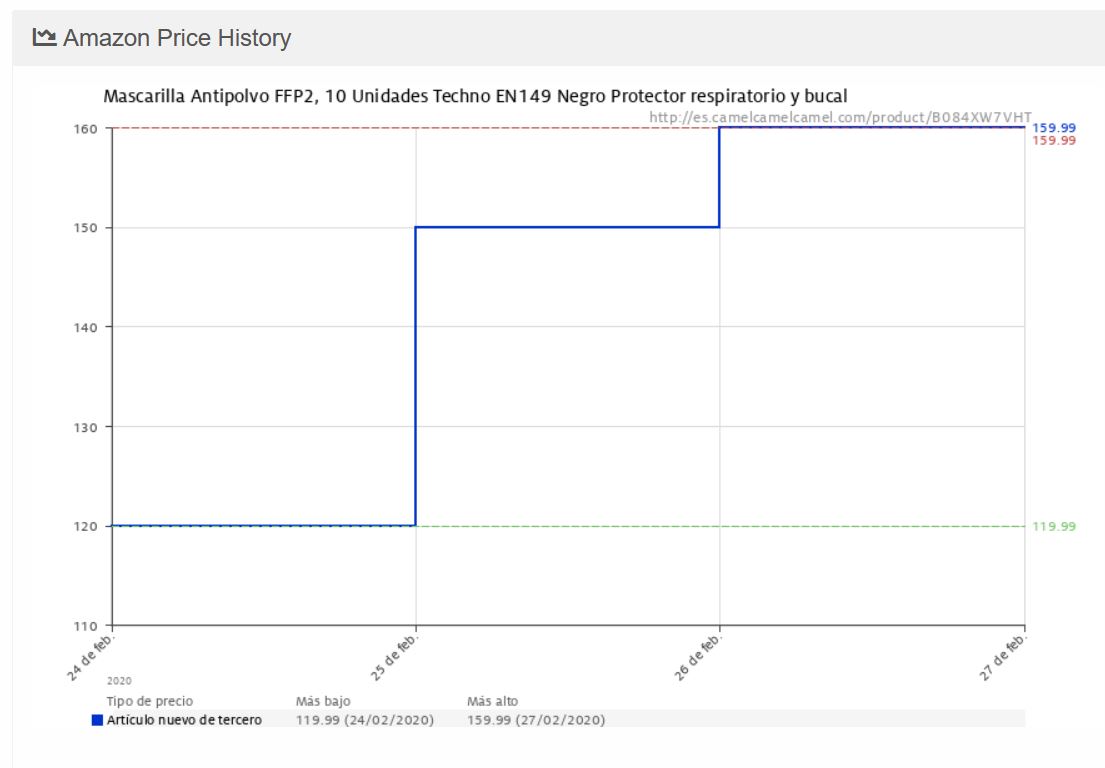Click the Amazon Price History heading

(177, 38)
